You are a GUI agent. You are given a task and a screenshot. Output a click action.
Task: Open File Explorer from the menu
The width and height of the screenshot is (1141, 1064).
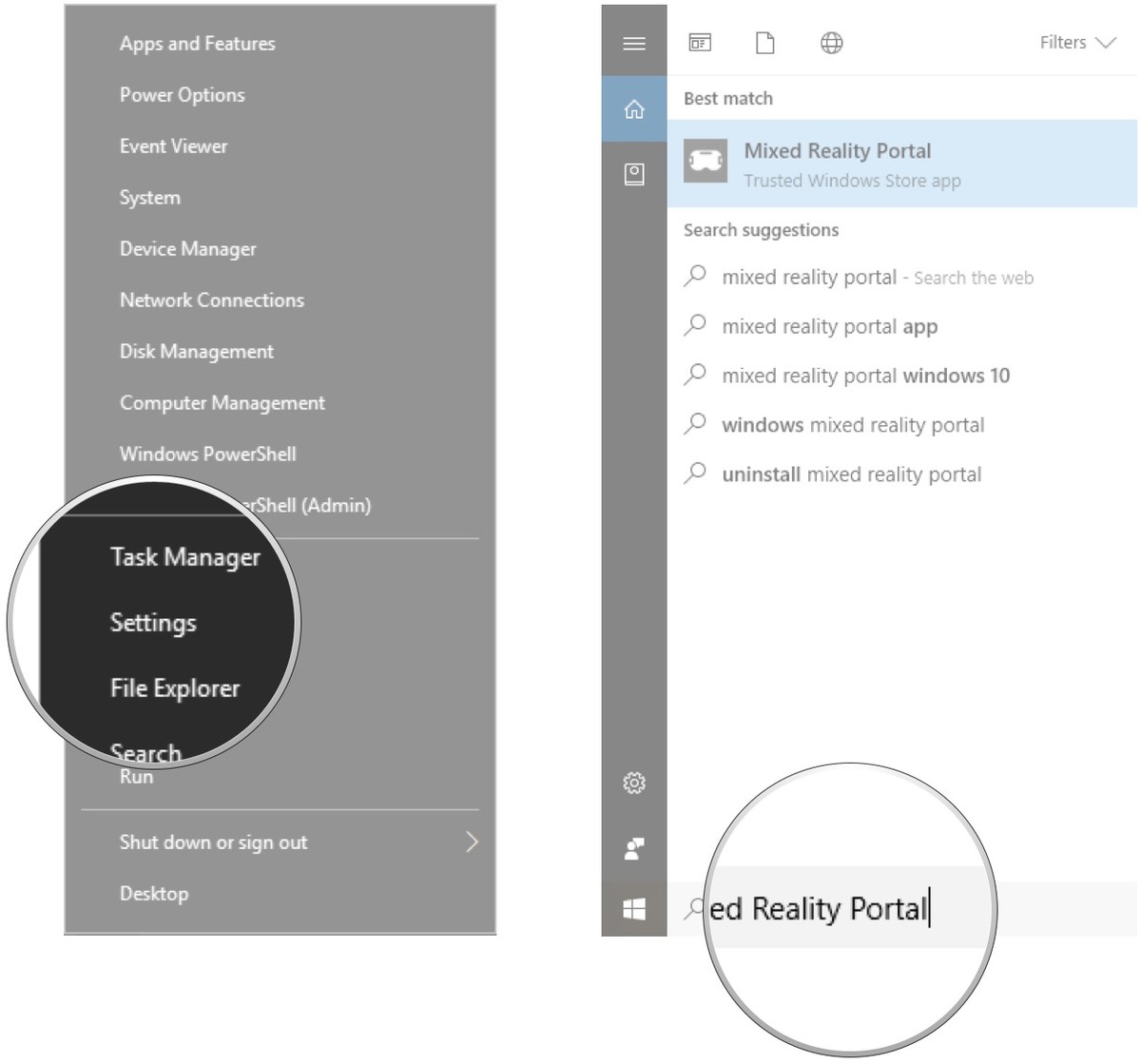pyautogui.click(x=175, y=688)
